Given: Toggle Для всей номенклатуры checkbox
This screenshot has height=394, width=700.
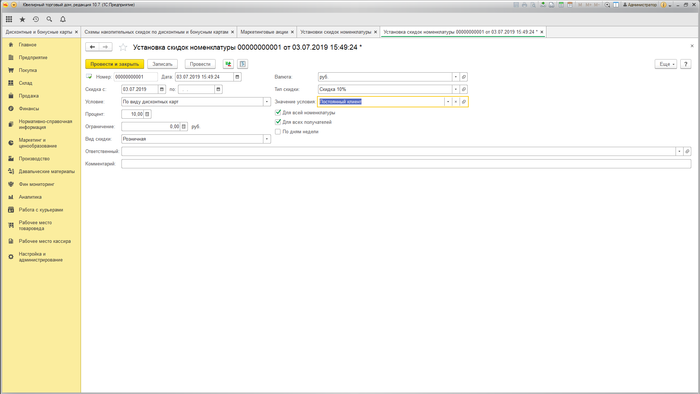Looking at the screenshot, I should tap(278, 112).
